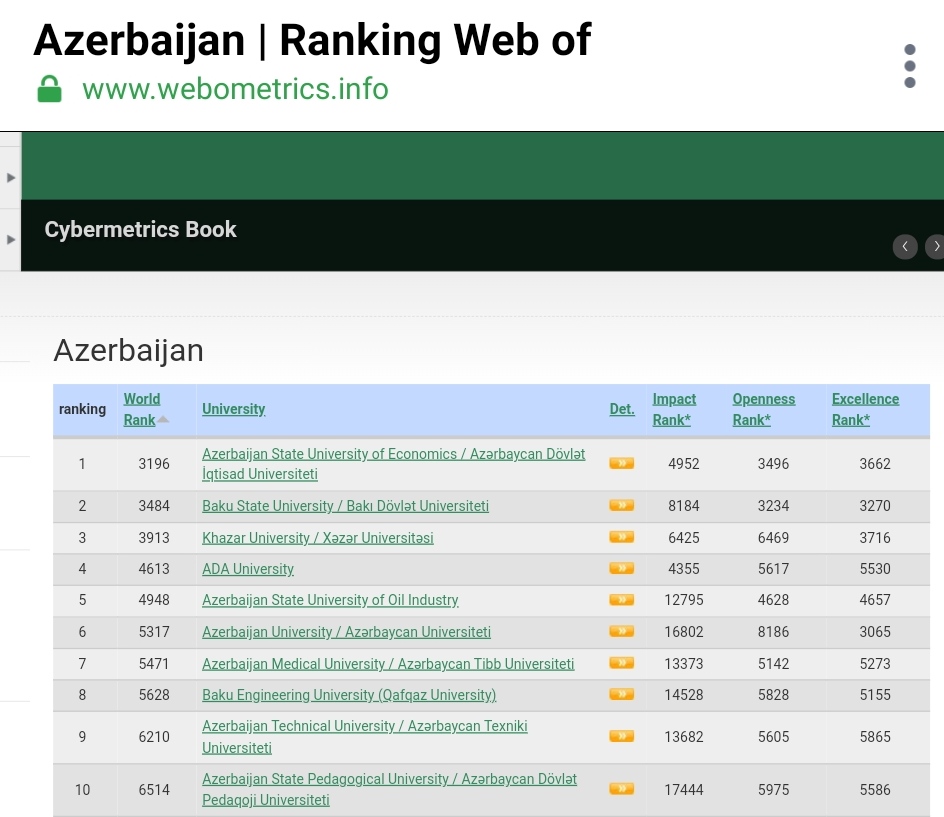This screenshot has width=944, height=817.
Task: Sort the table by World Rank
Action: point(142,409)
